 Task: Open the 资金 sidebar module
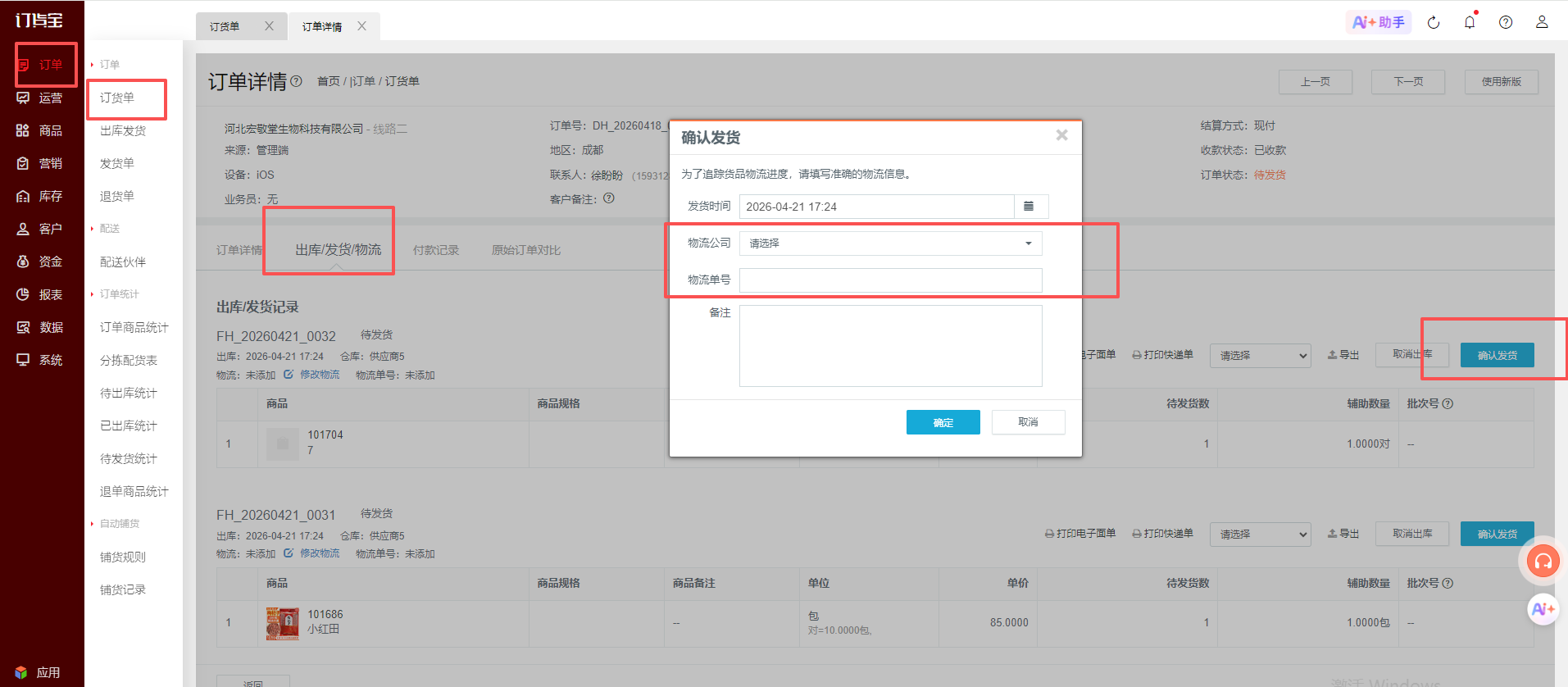pyautogui.click(x=40, y=262)
